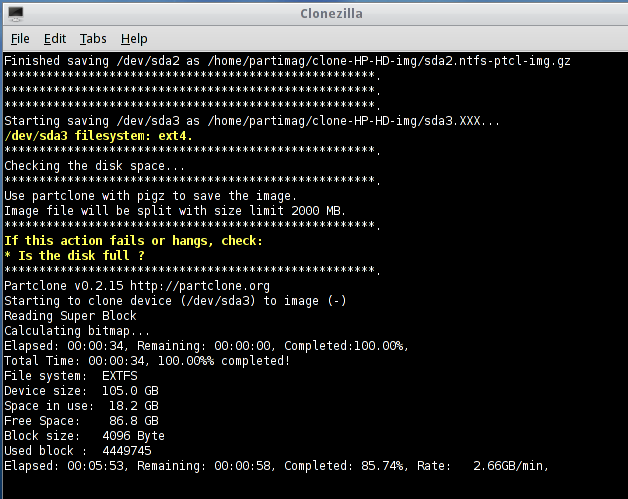Click the 'Reading Super Block' line
Image resolution: width=628 pixels, height=499 pixels.
tap(70, 316)
